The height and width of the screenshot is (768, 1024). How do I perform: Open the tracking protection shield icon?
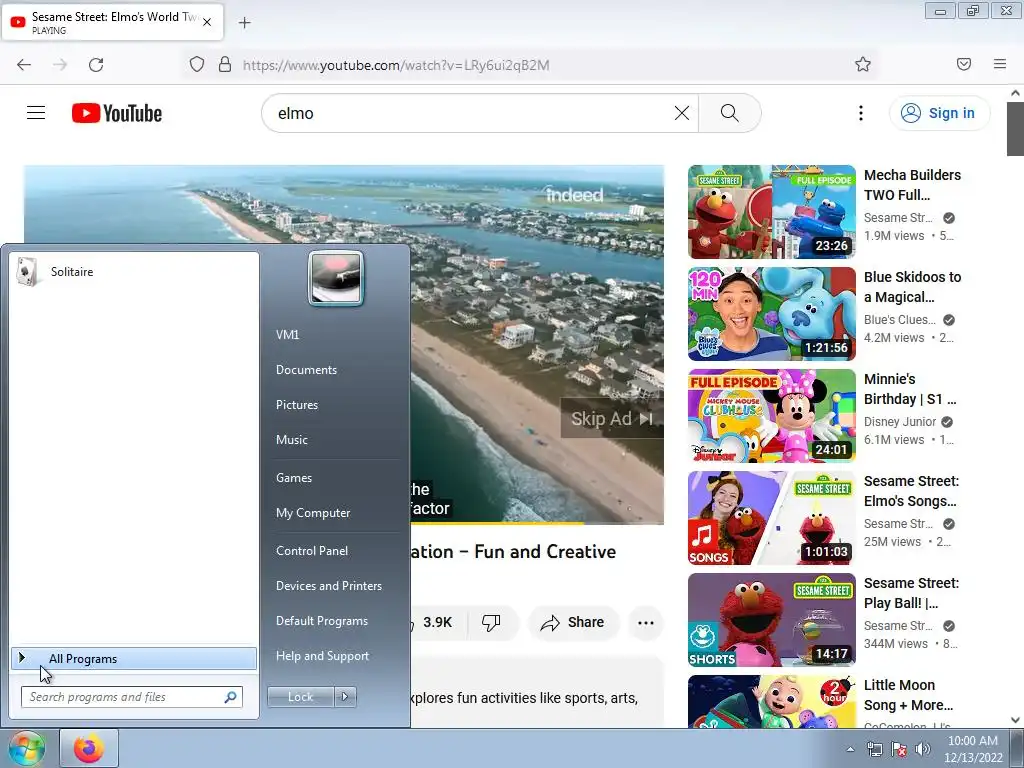pyautogui.click(x=197, y=65)
